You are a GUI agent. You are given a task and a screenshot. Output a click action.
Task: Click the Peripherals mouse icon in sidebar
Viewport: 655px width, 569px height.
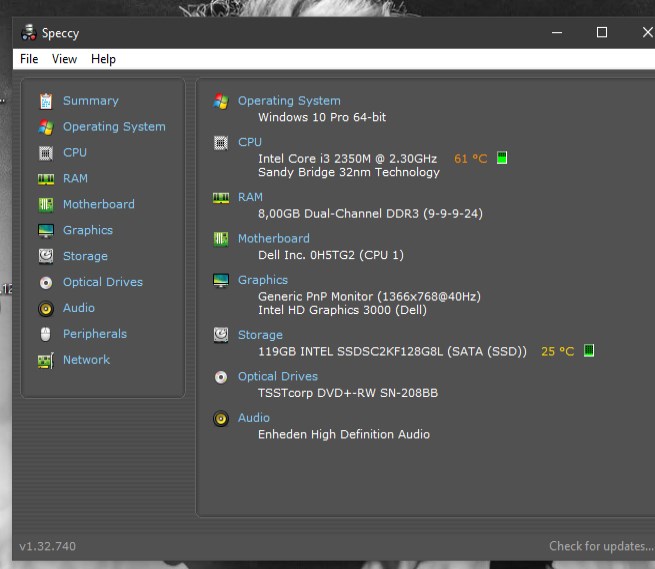[x=46, y=334]
